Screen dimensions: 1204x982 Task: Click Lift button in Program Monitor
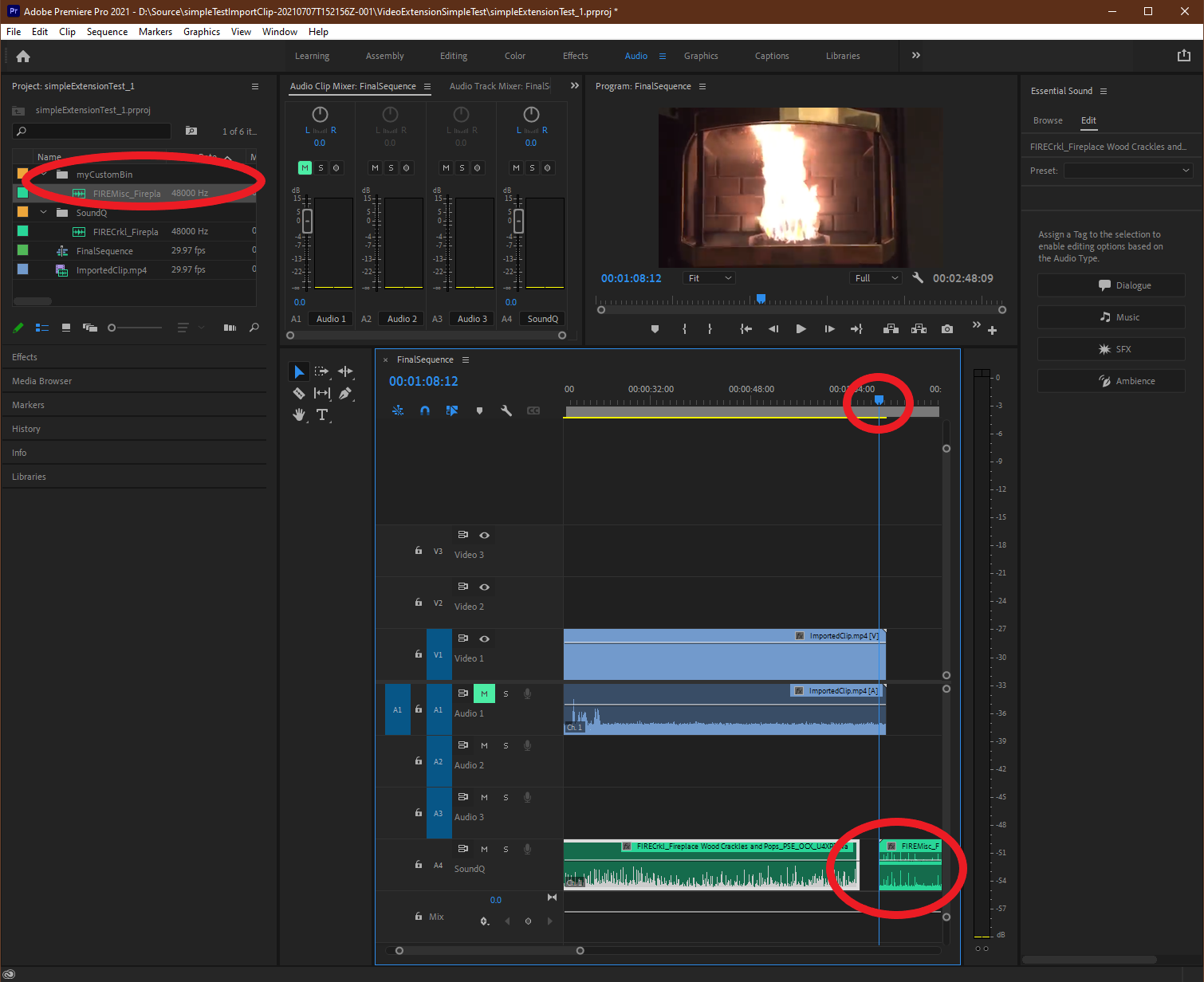(891, 329)
